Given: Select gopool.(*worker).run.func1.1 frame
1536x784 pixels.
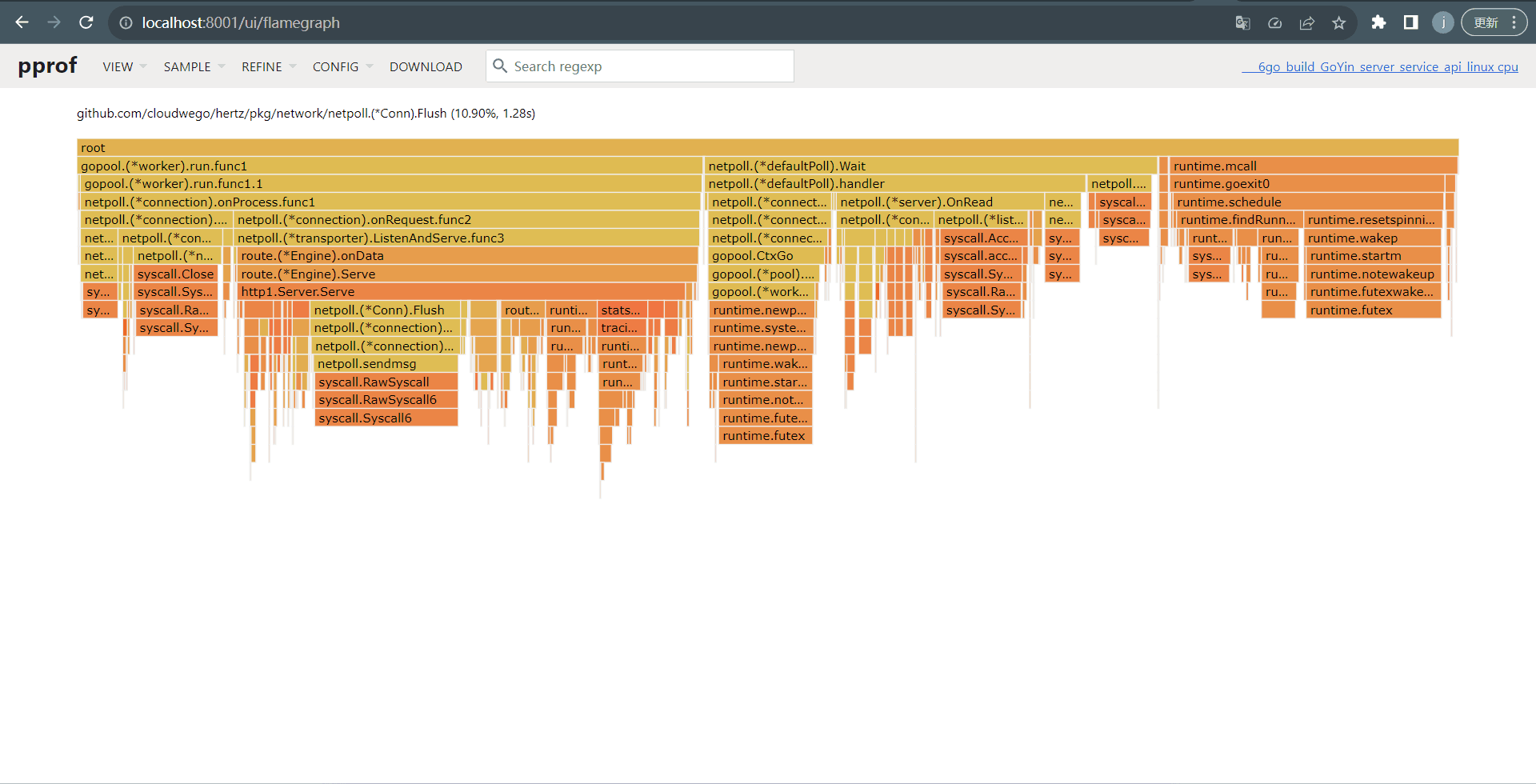Looking at the screenshot, I should point(391,183).
